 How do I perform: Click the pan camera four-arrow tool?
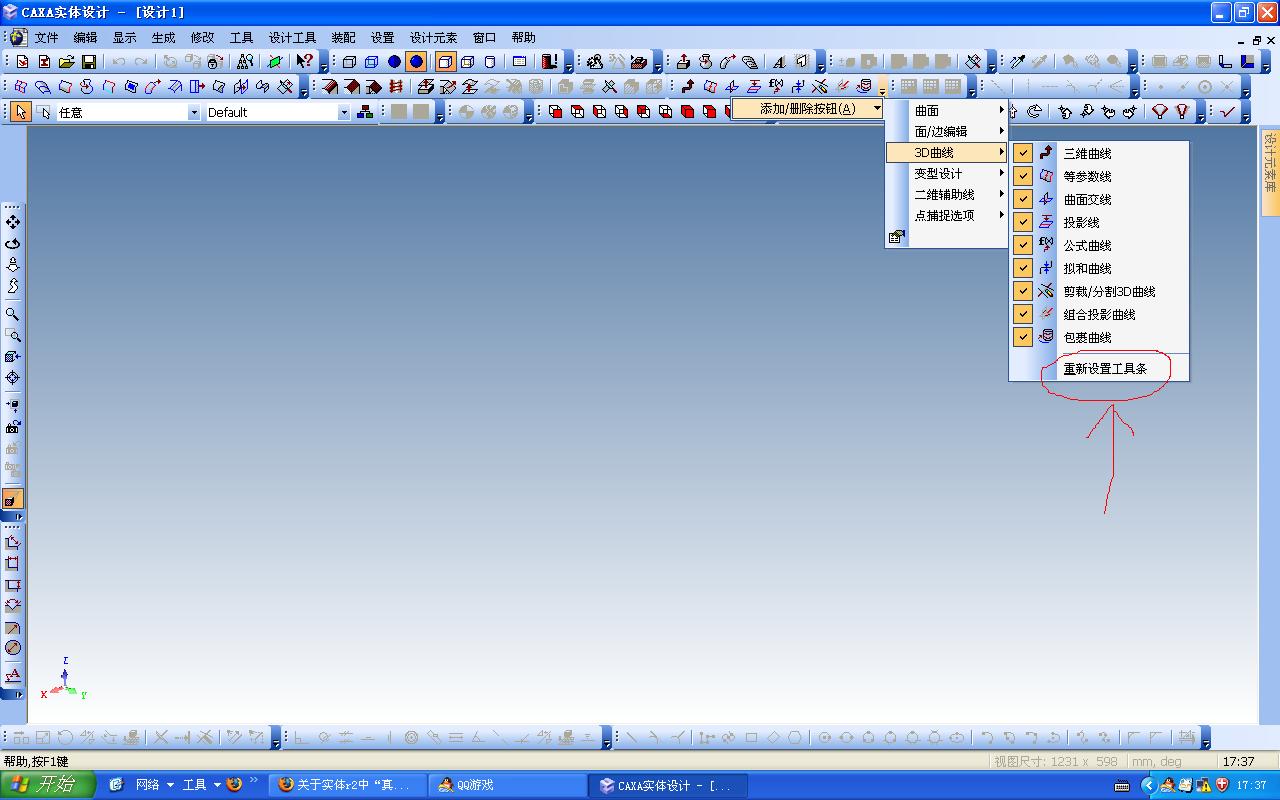click(x=13, y=222)
